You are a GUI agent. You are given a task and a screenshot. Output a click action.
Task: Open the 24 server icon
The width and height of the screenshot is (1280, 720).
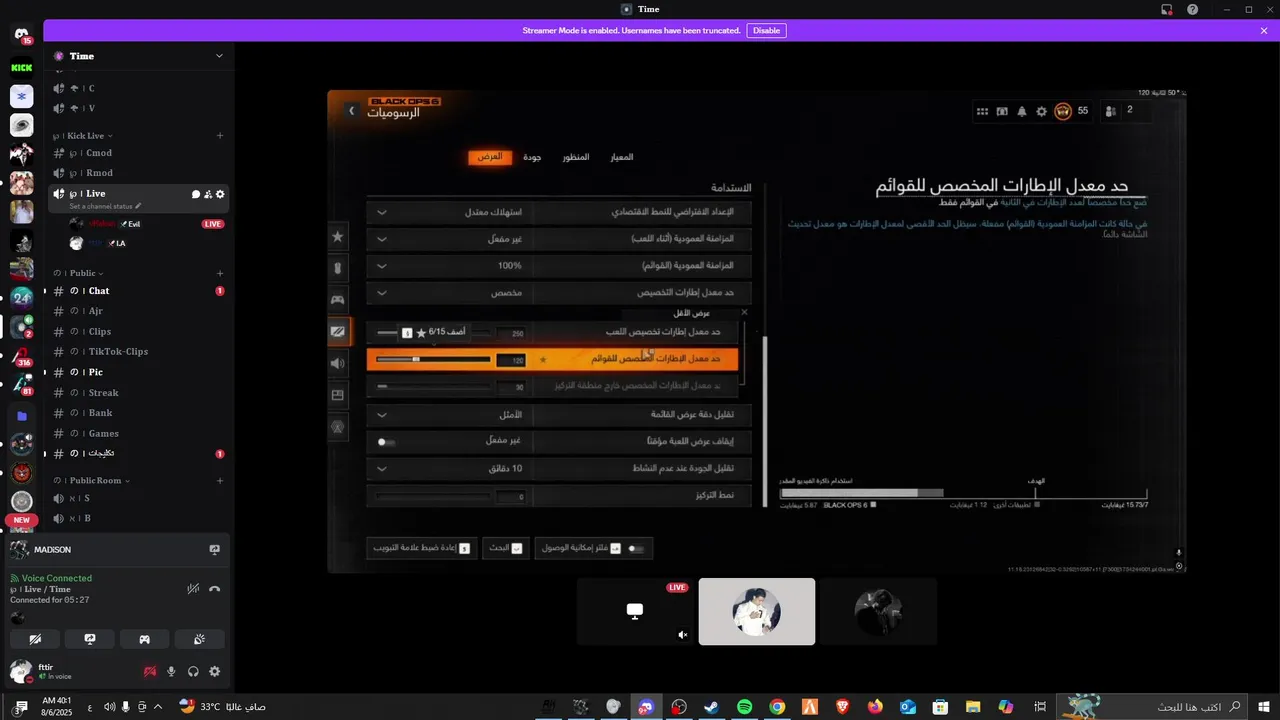click(x=21, y=296)
